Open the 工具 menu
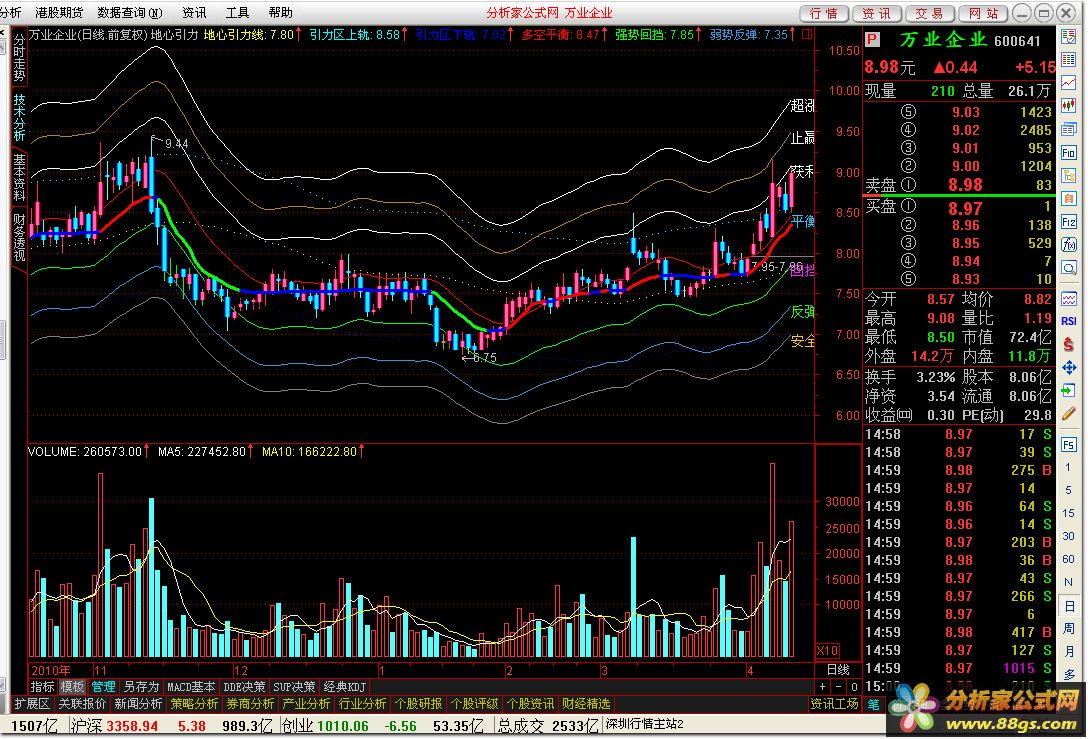1088x739 pixels. (x=237, y=12)
